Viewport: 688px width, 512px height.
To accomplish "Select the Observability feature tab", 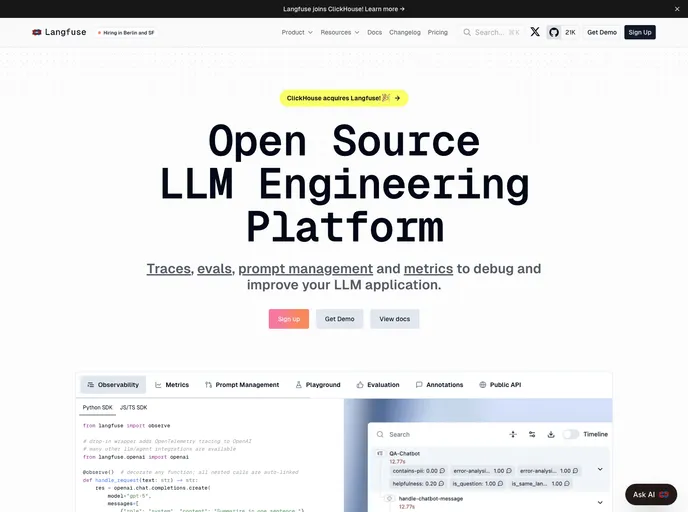I will click(x=113, y=385).
